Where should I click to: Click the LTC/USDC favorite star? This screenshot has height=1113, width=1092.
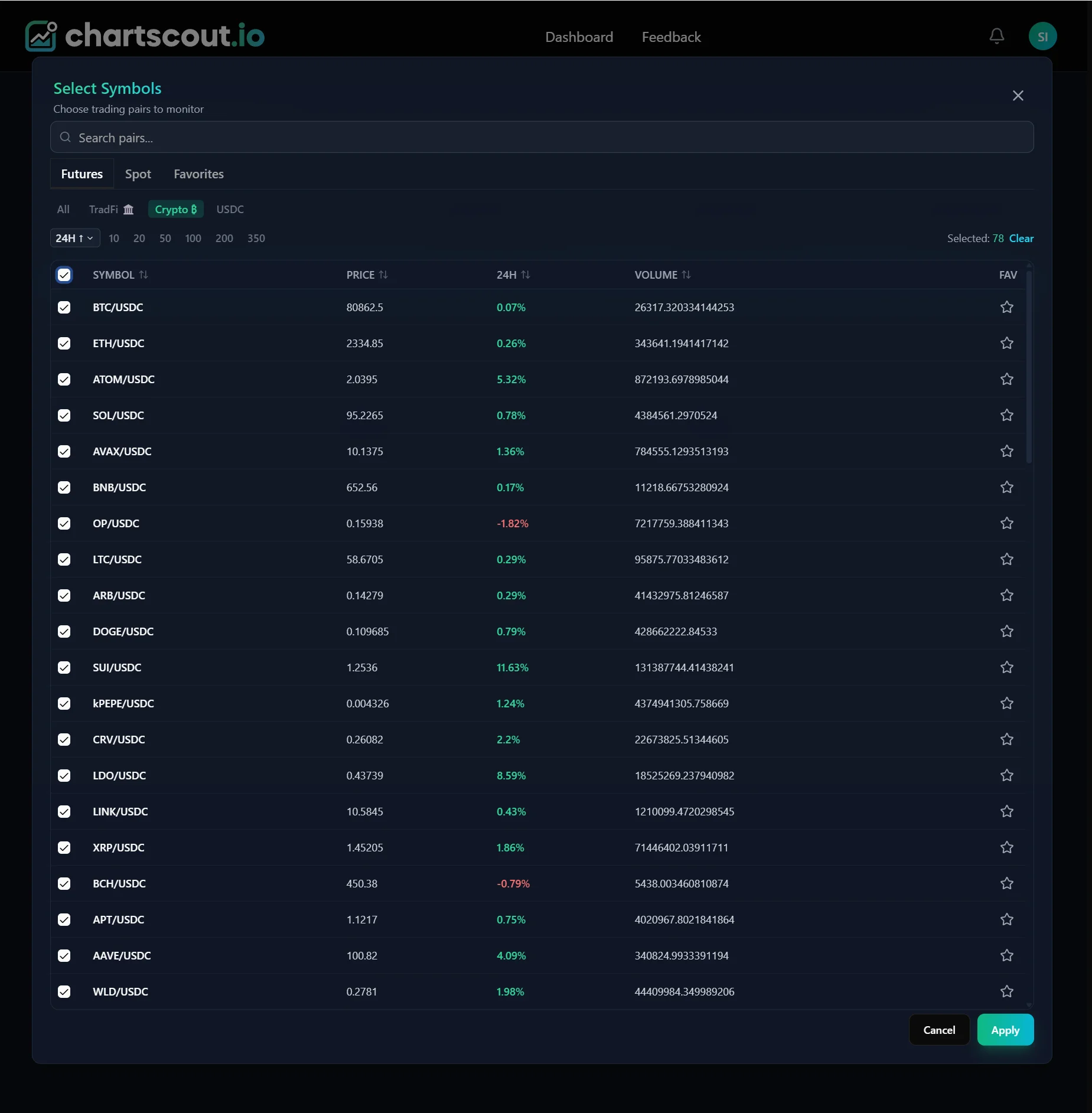tap(1007, 559)
